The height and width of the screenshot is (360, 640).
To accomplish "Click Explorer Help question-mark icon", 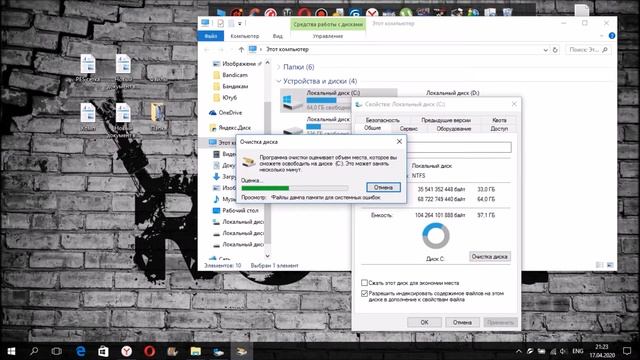I will [x=611, y=36].
